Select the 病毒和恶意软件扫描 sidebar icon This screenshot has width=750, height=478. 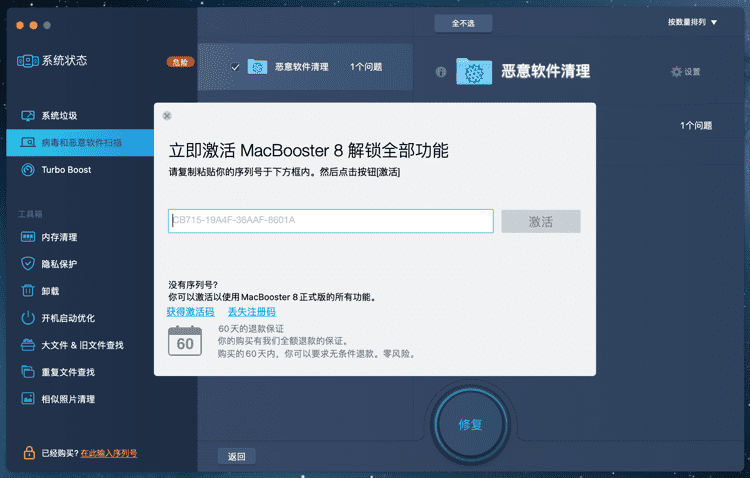pyautogui.click(x=28, y=143)
